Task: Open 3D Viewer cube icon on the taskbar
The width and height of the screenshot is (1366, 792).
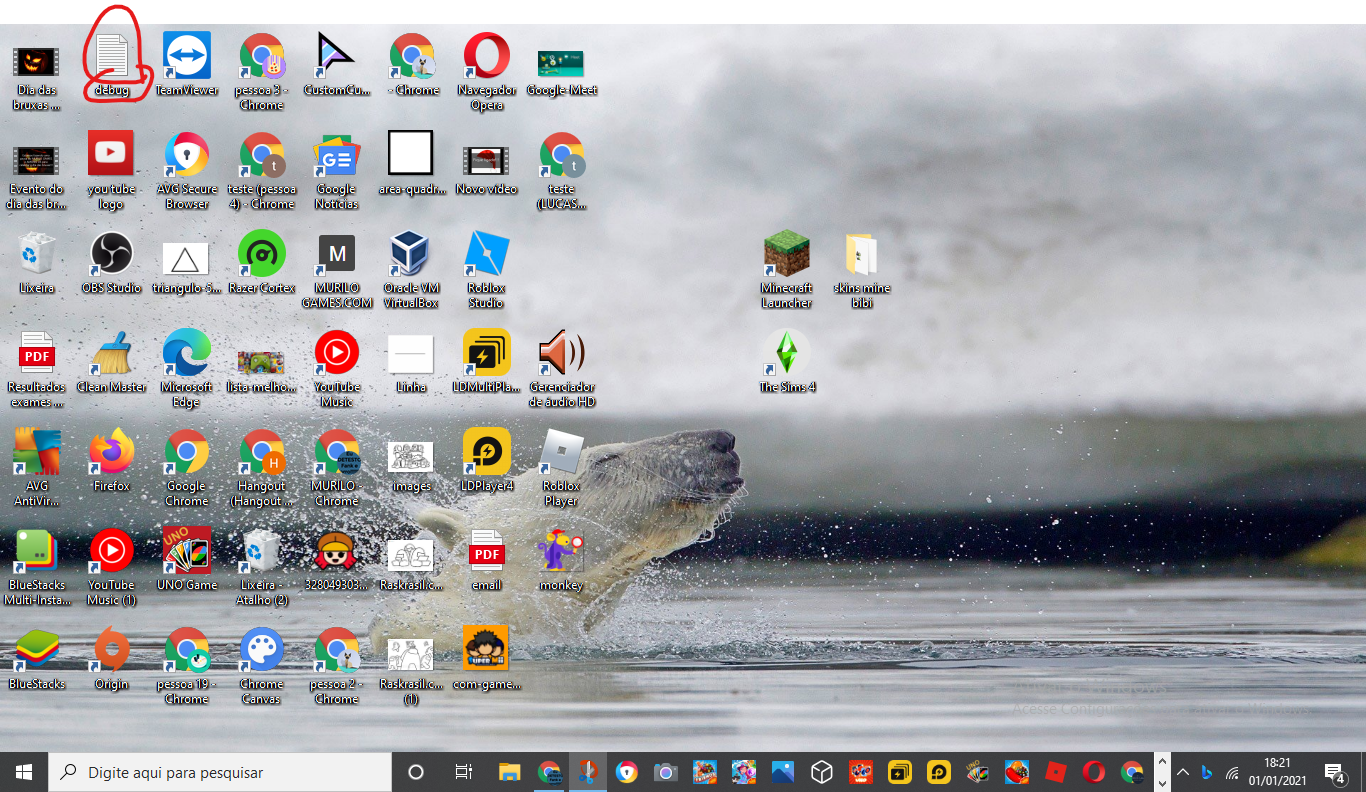Action: click(822, 772)
